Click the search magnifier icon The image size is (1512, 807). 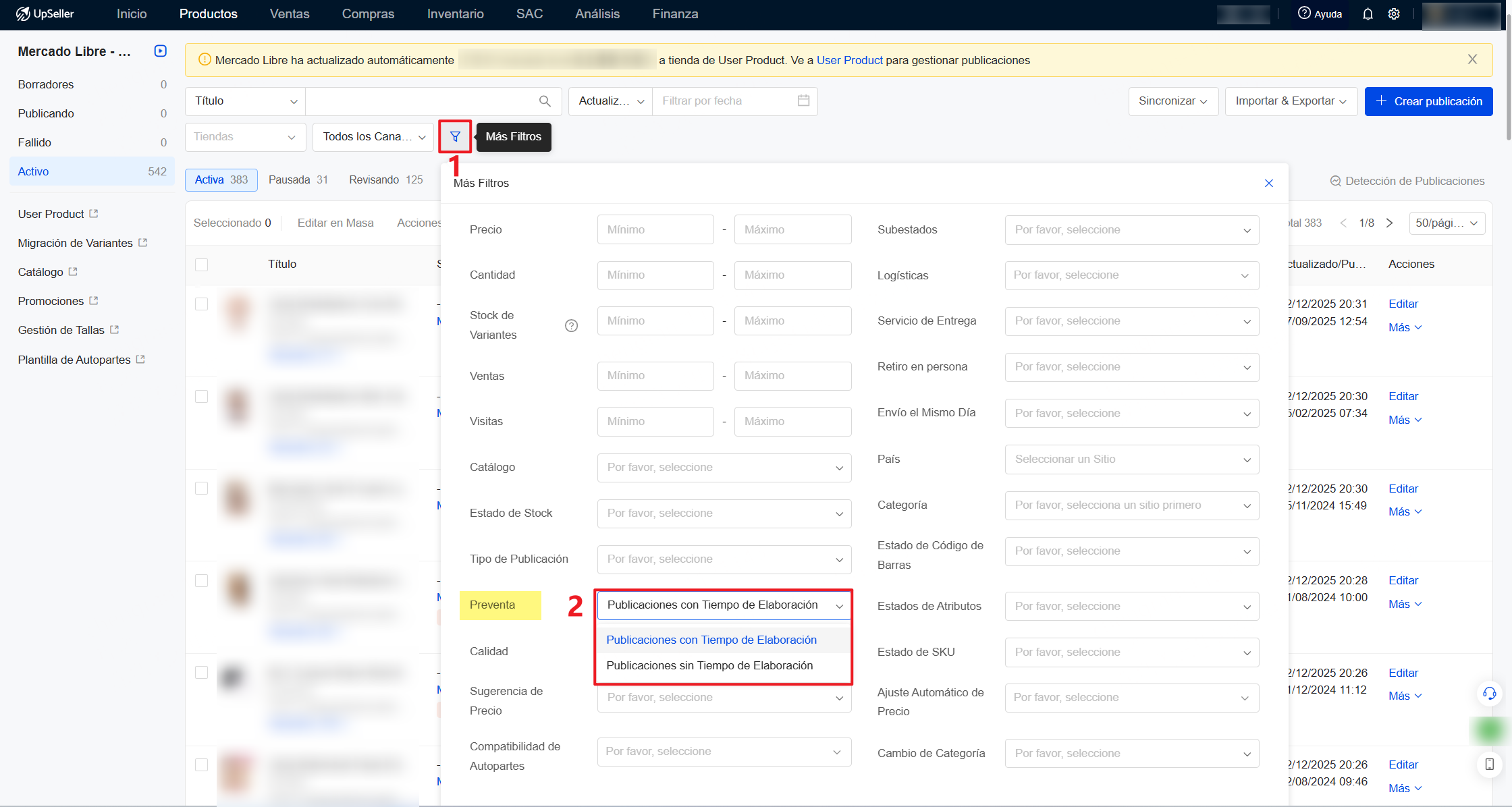(545, 101)
